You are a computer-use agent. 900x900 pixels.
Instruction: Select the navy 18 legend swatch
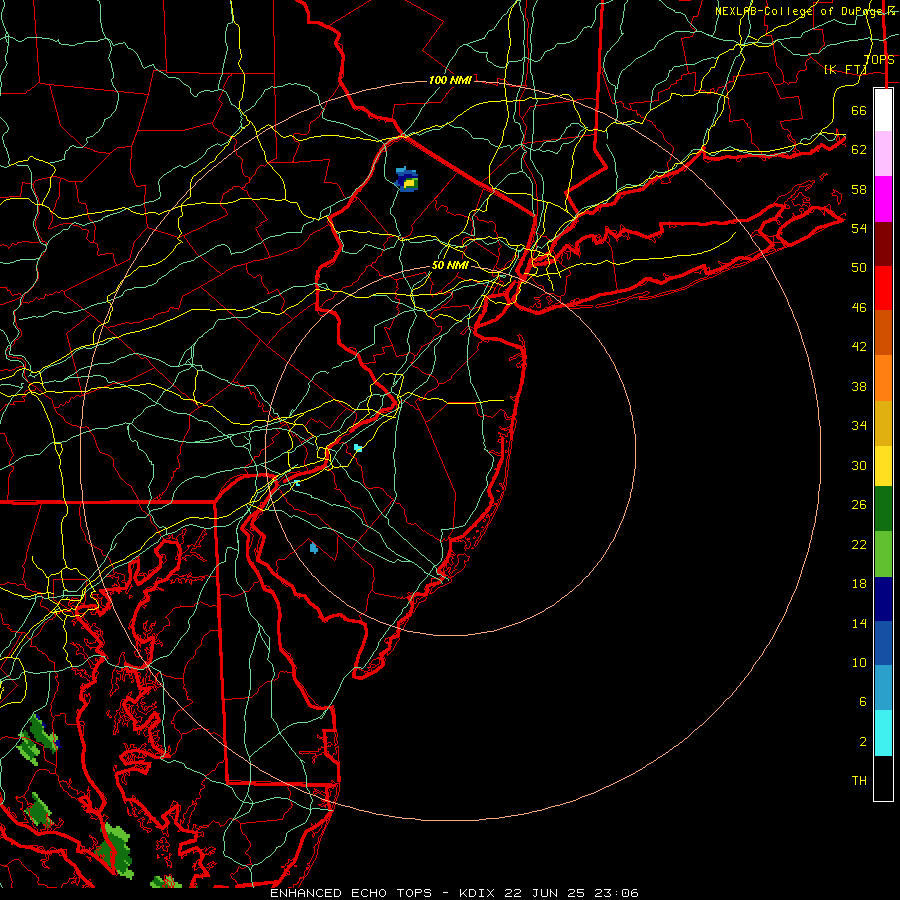pyautogui.click(x=883, y=599)
